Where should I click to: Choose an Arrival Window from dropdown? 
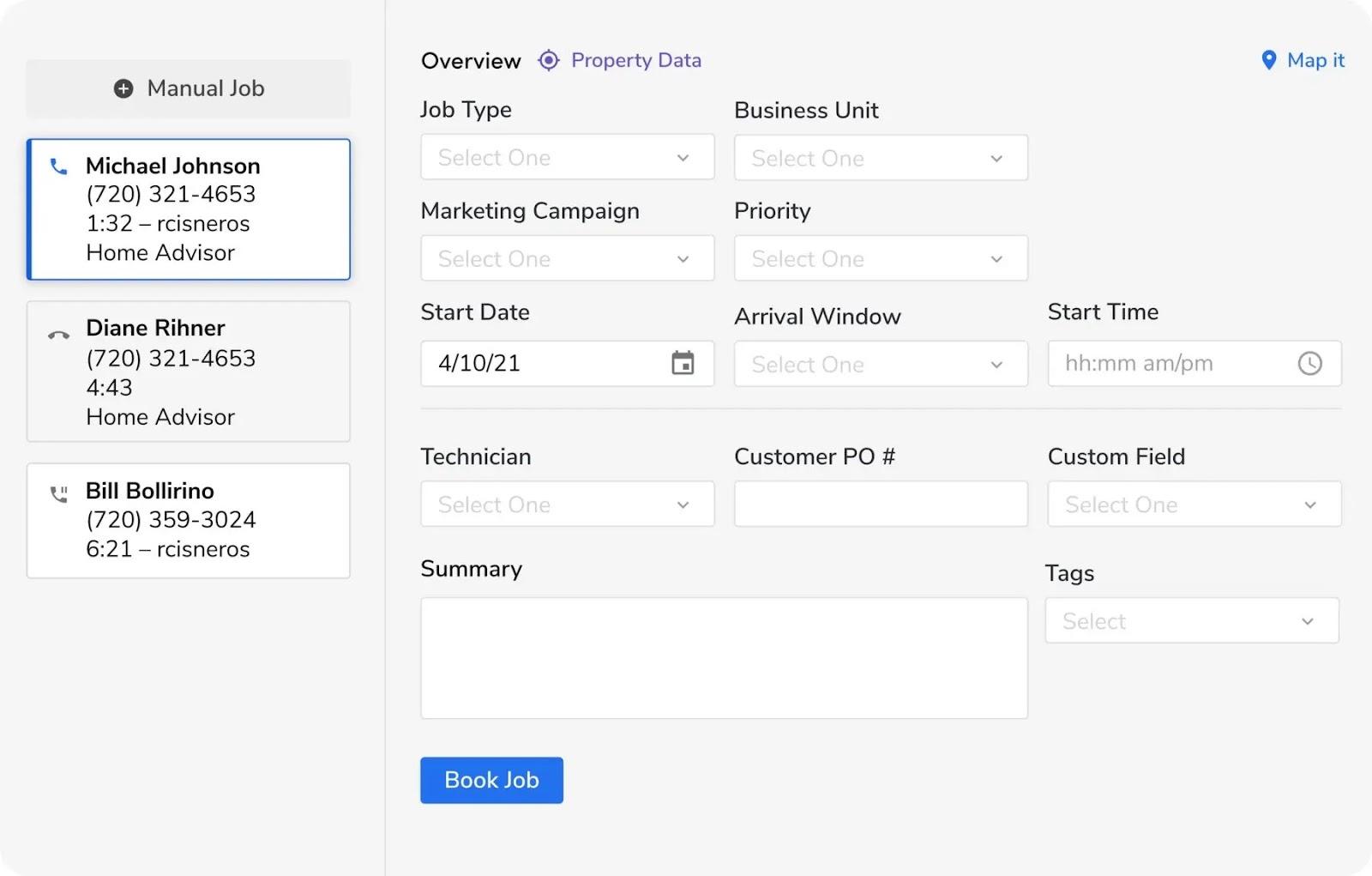(881, 364)
